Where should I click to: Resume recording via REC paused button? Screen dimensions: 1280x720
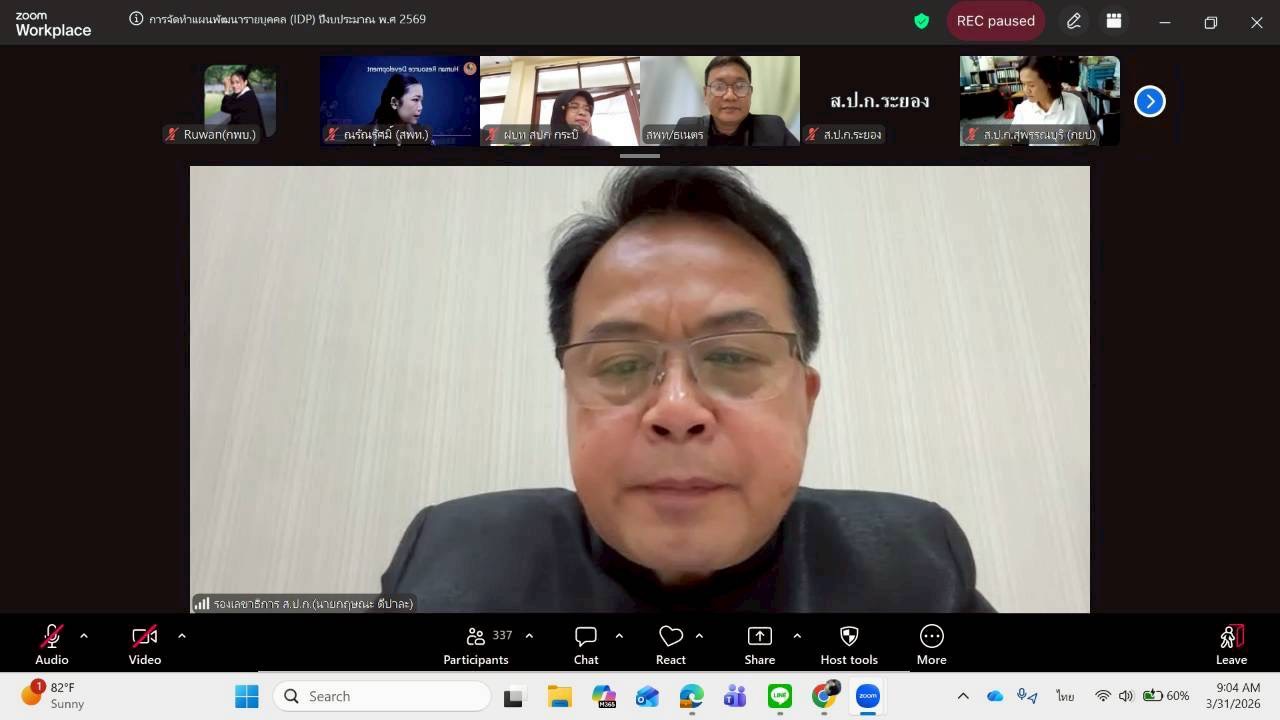click(x=995, y=21)
